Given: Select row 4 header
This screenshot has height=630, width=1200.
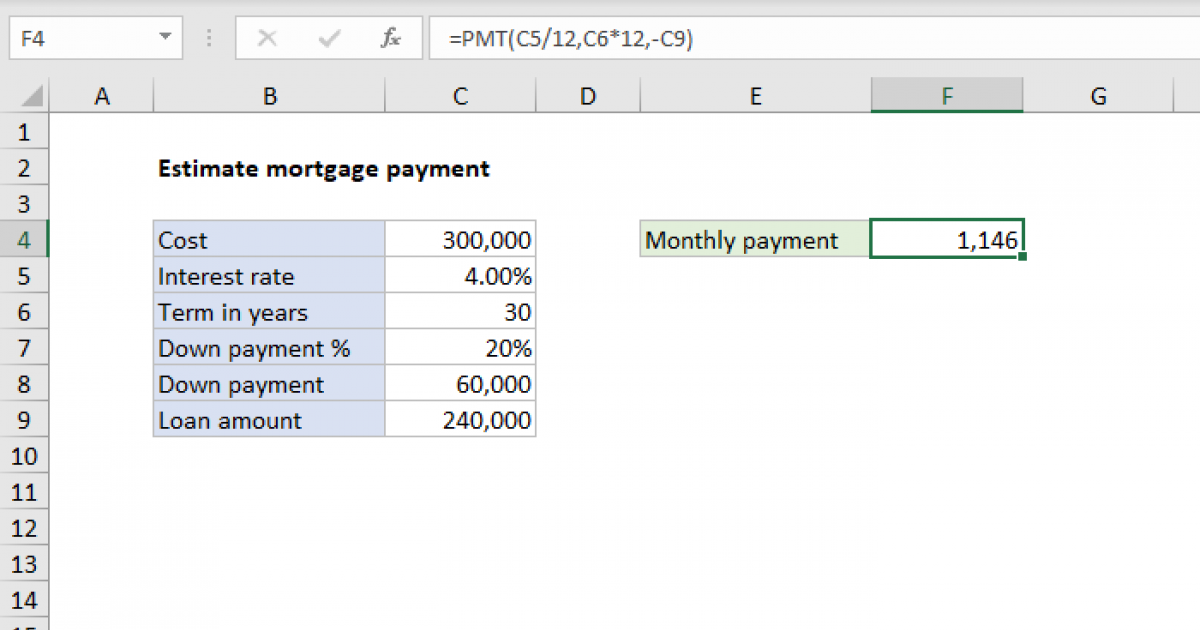Looking at the screenshot, I should 25,241.
